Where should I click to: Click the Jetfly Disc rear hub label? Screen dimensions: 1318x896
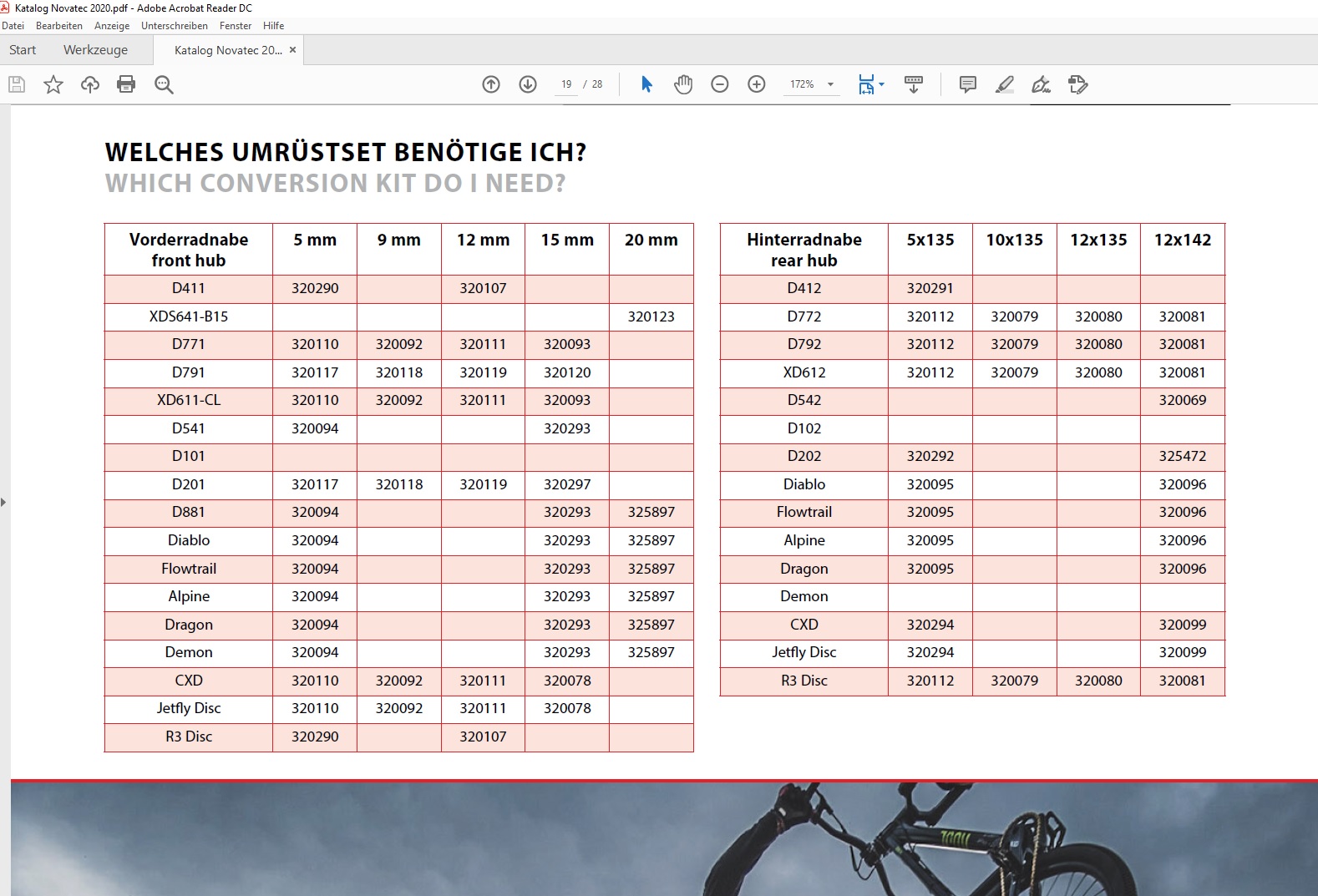coord(804,652)
